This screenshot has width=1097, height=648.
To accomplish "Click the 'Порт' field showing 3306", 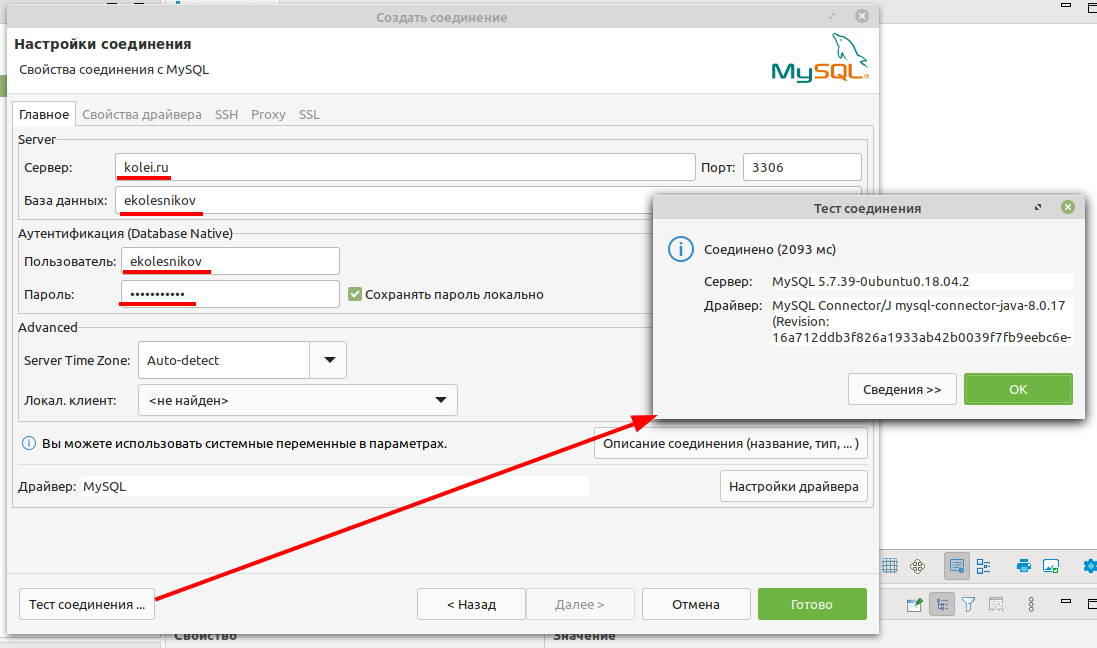I will pyautogui.click(x=802, y=168).
